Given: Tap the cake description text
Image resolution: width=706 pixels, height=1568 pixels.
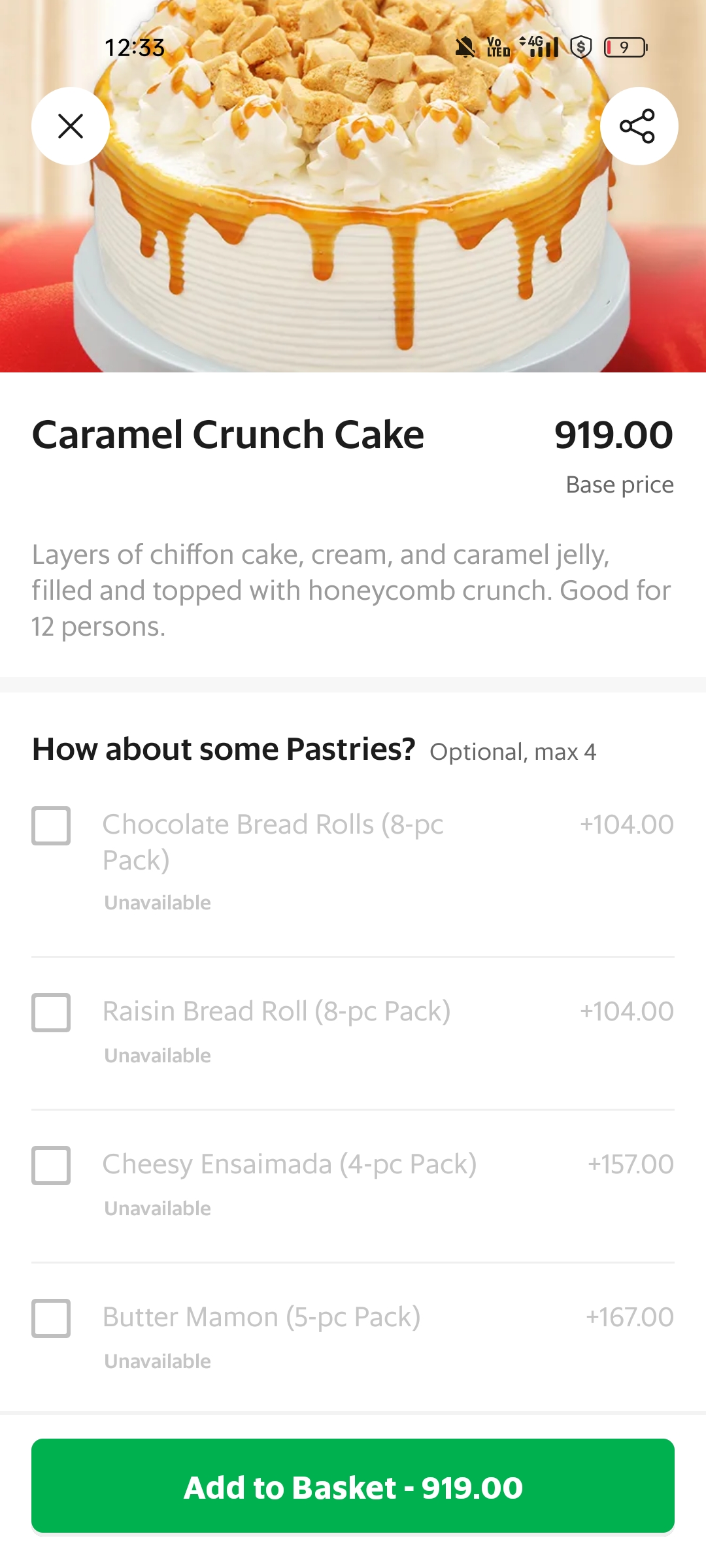Looking at the screenshot, I should (x=352, y=591).
